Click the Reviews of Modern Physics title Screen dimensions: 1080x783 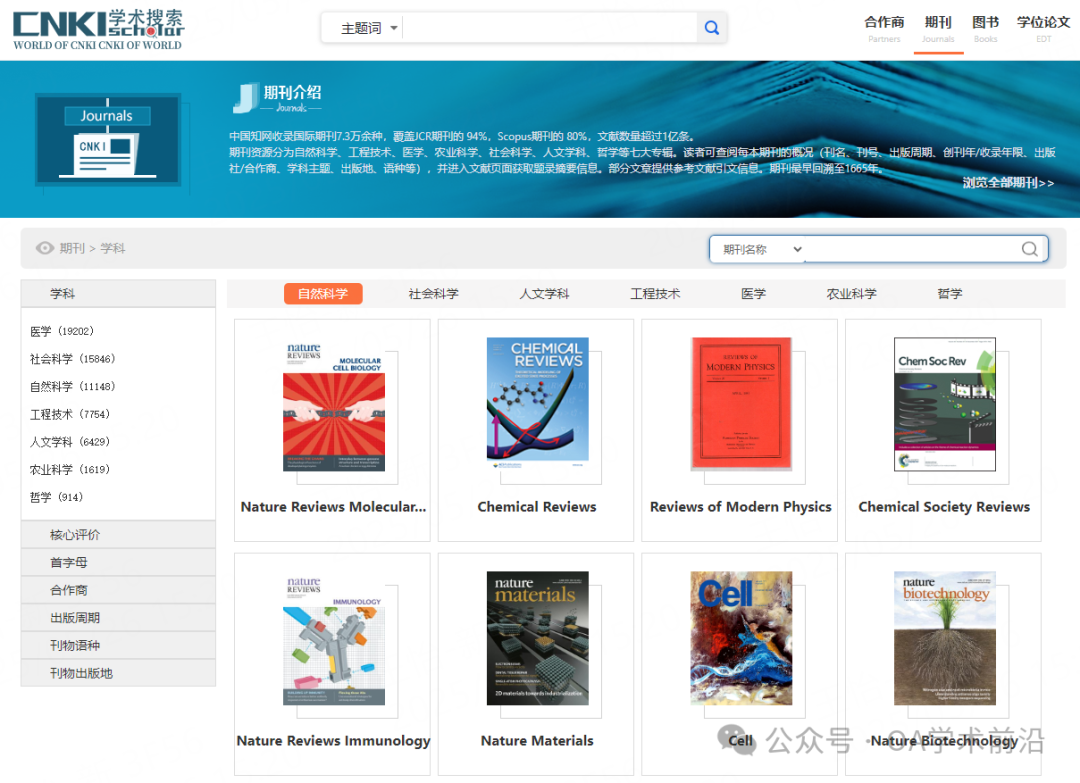(740, 507)
